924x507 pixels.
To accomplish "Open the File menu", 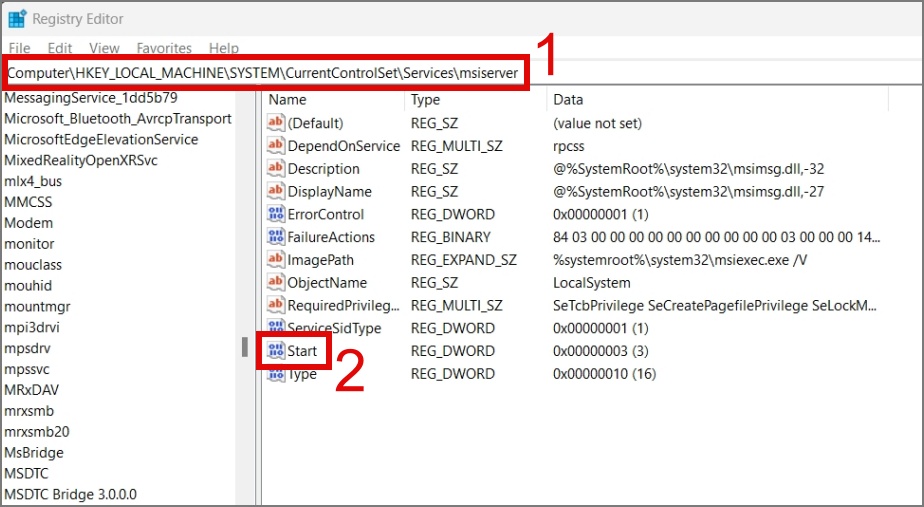I will coord(19,48).
